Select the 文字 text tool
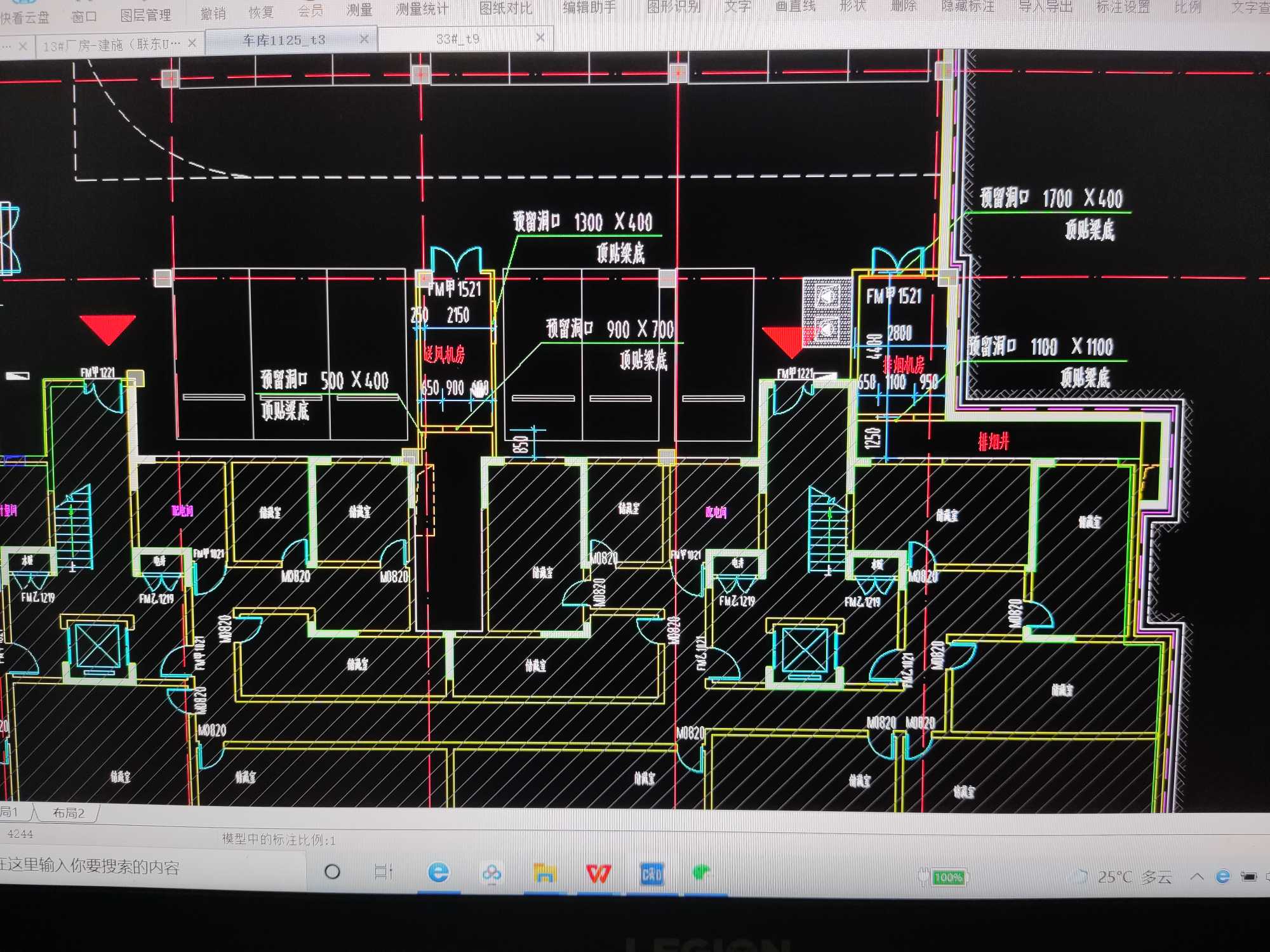The image size is (1270, 952). (738, 7)
